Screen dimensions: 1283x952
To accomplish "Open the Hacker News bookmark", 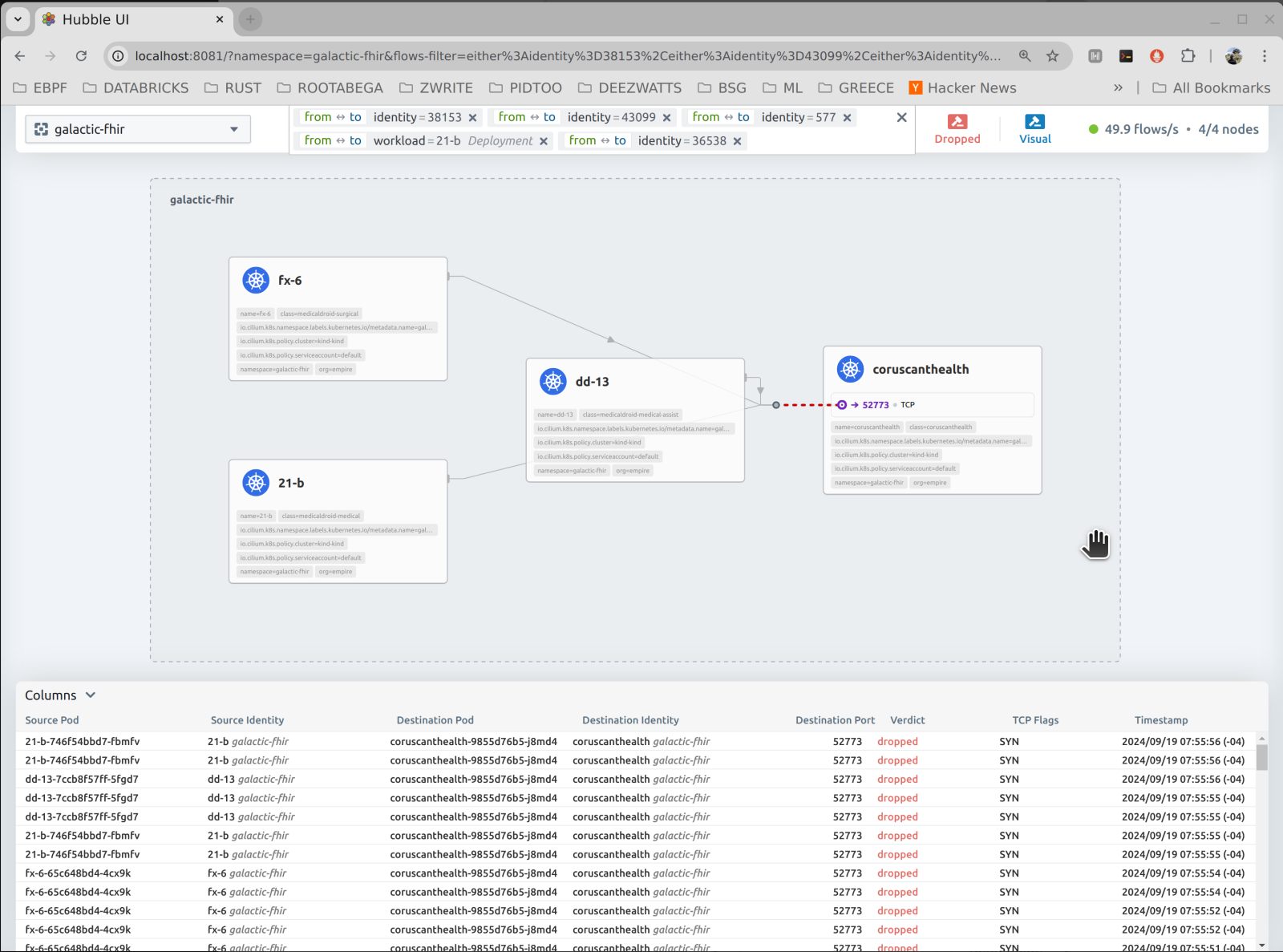I will [962, 88].
